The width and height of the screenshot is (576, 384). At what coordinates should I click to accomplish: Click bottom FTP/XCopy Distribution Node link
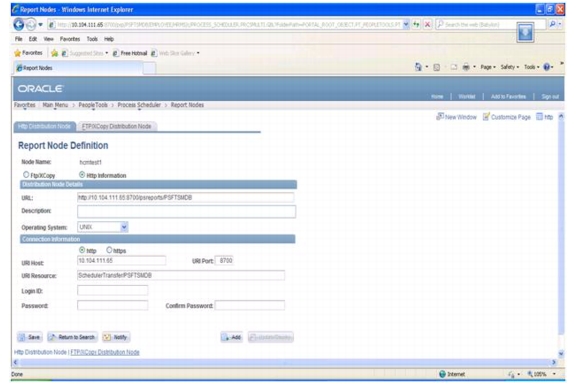(x=105, y=352)
